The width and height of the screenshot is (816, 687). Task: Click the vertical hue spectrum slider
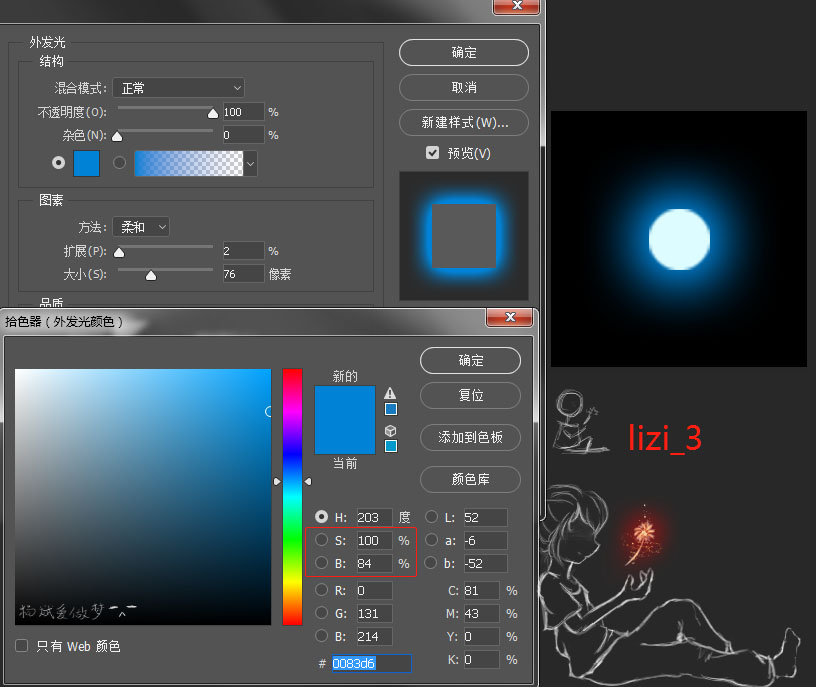(292, 497)
